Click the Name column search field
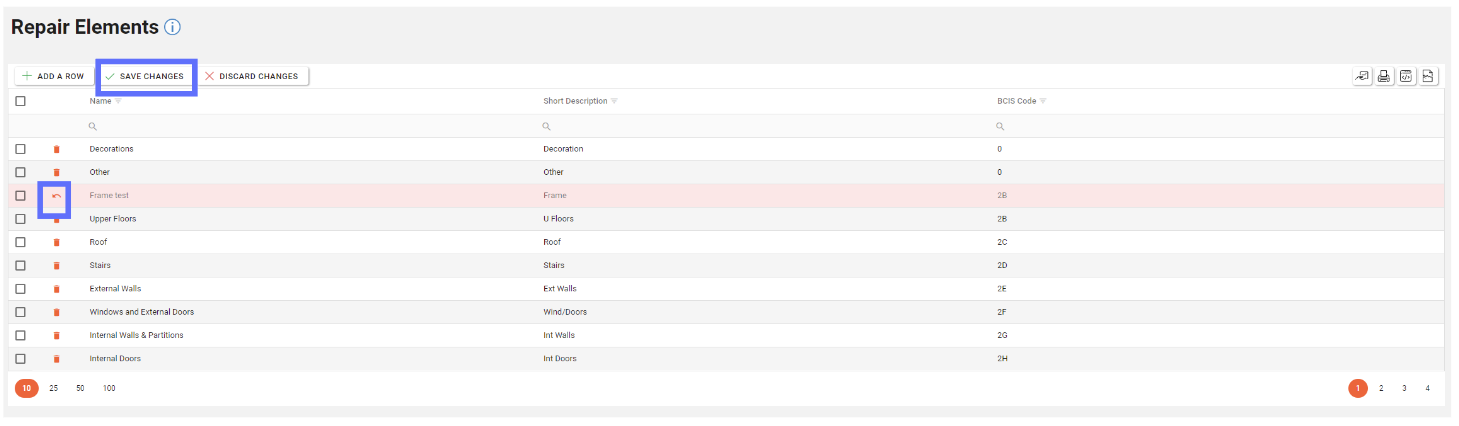This screenshot has height=426, width=1459. click(300, 126)
